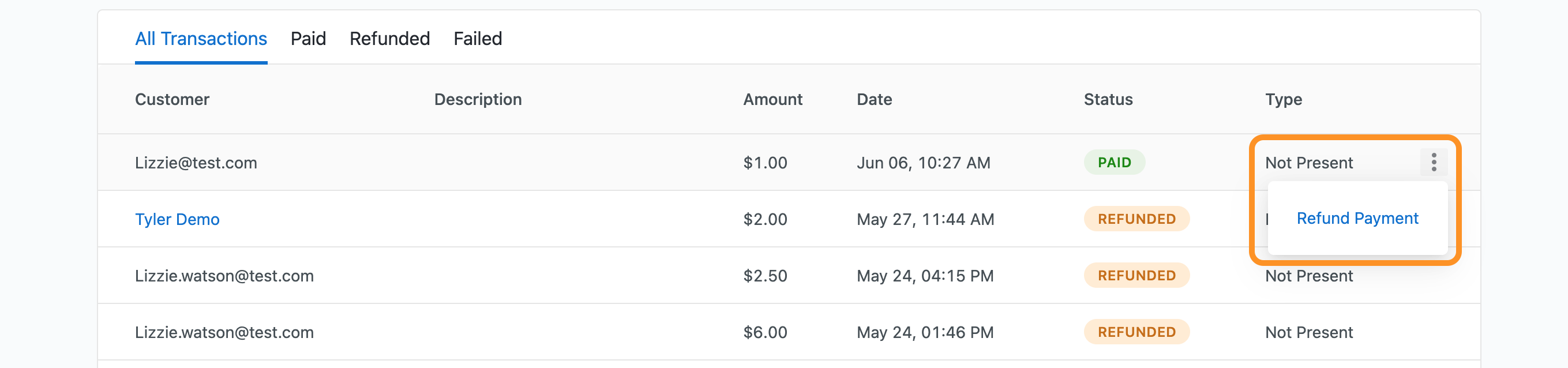
Task: Click the $6.00 amount cell
Action: pyautogui.click(x=764, y=332)
